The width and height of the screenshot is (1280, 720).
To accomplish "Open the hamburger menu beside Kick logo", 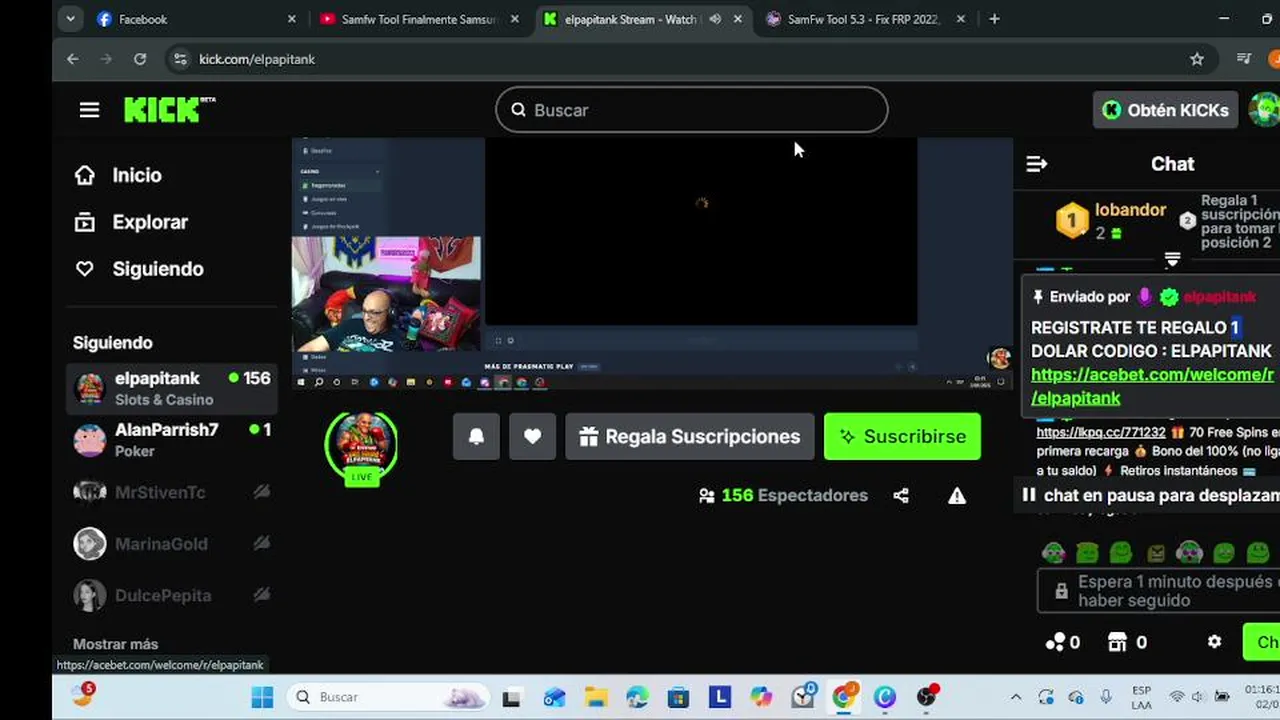I will click(x=89, y=110).
